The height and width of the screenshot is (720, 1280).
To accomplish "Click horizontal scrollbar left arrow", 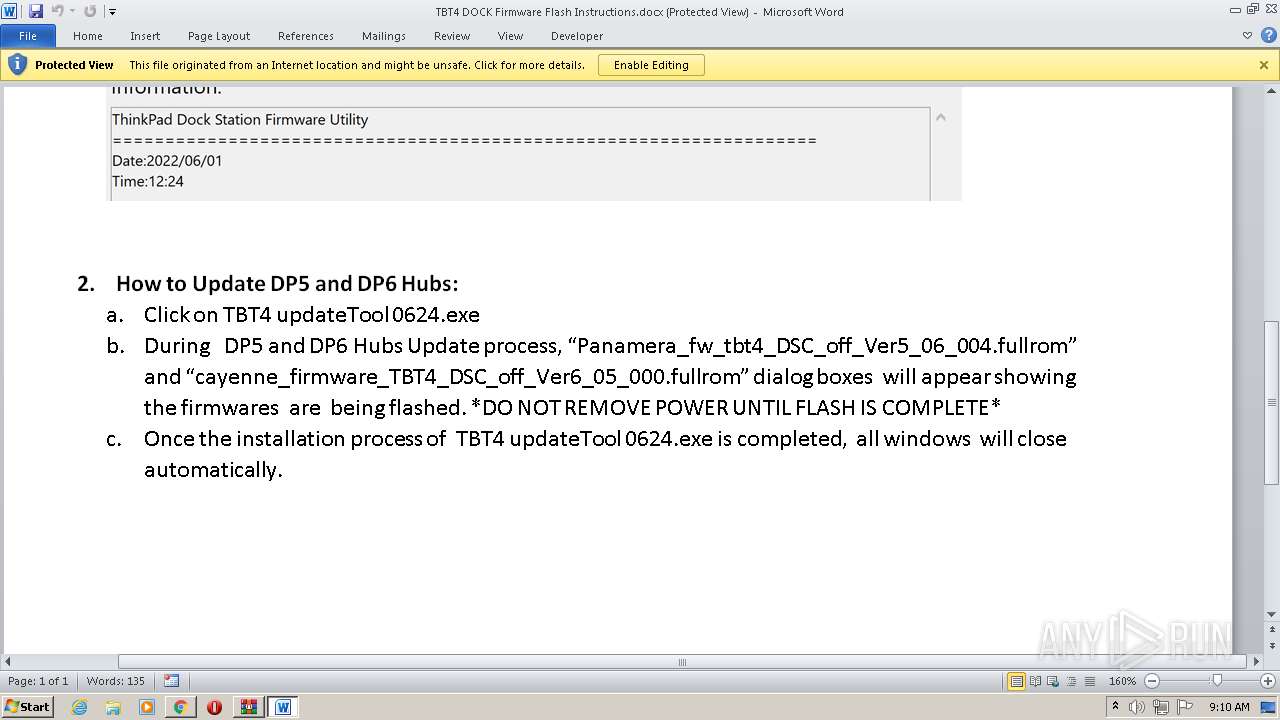I will [x=8, y=661].
